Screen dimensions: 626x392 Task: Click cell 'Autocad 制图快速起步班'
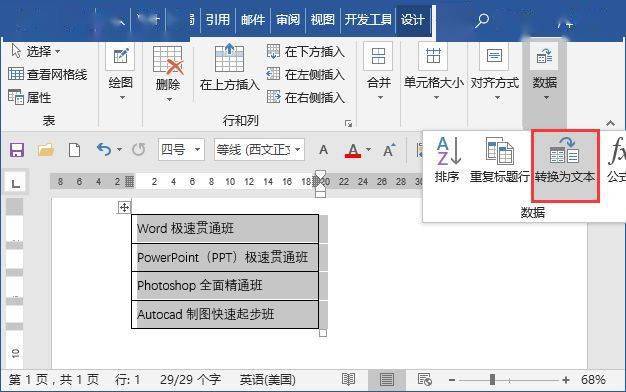coord(225,315)
